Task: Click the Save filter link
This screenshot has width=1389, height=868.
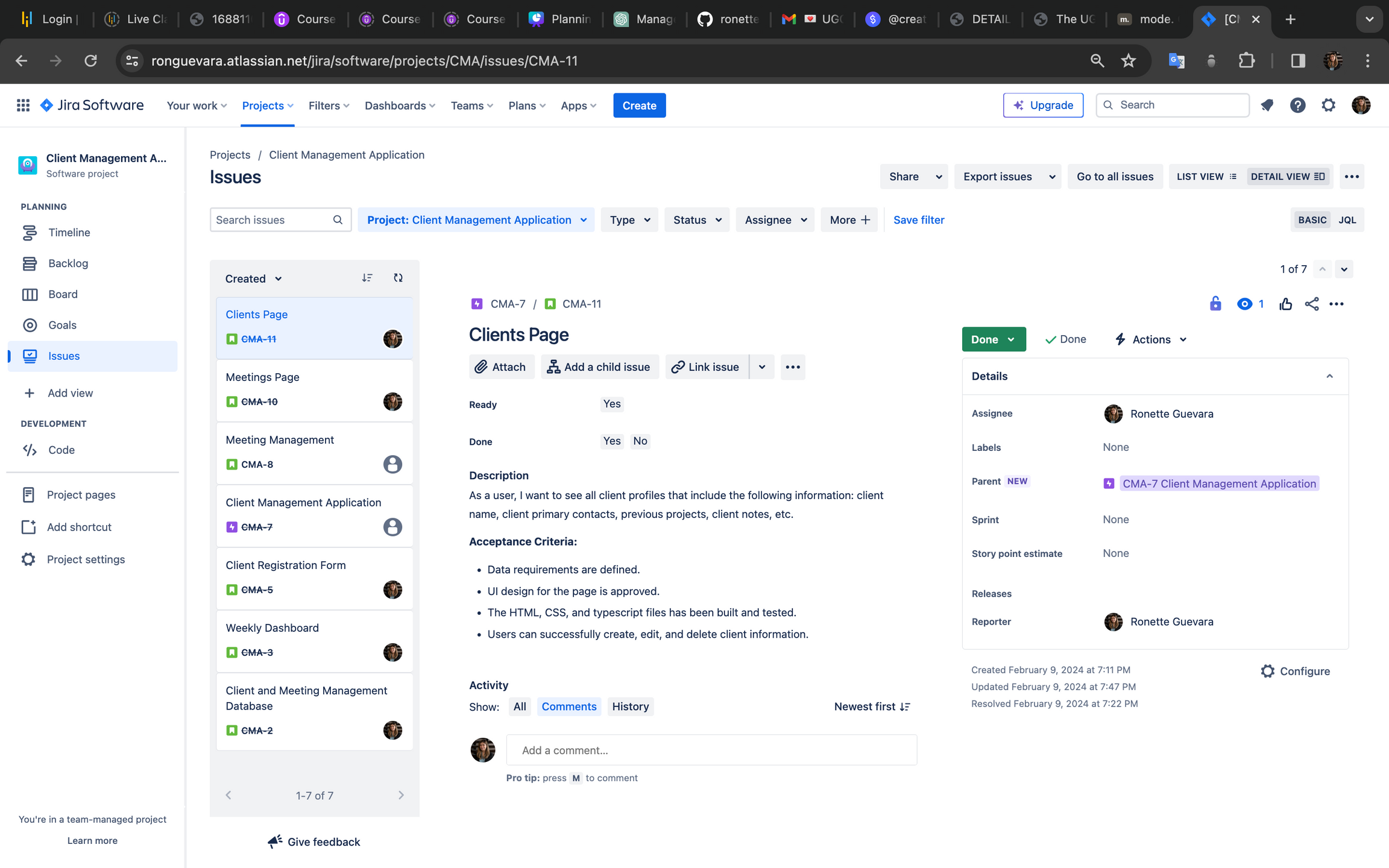Action: [x=918, y=220]
